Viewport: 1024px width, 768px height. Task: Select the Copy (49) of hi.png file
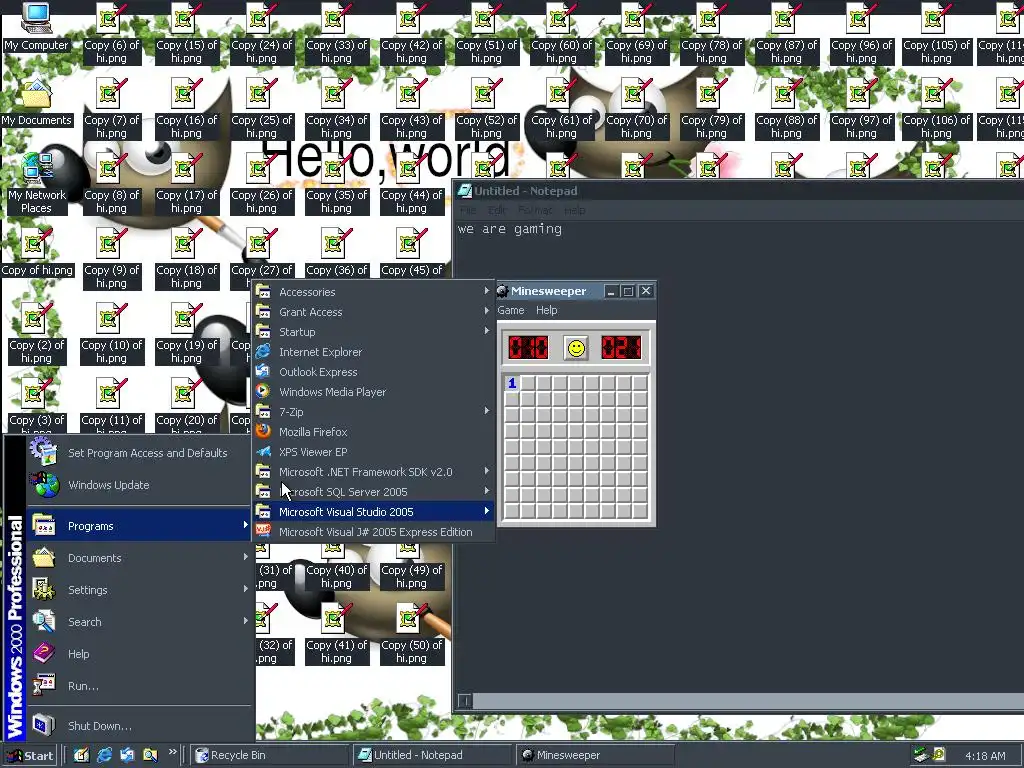(411, 569)
